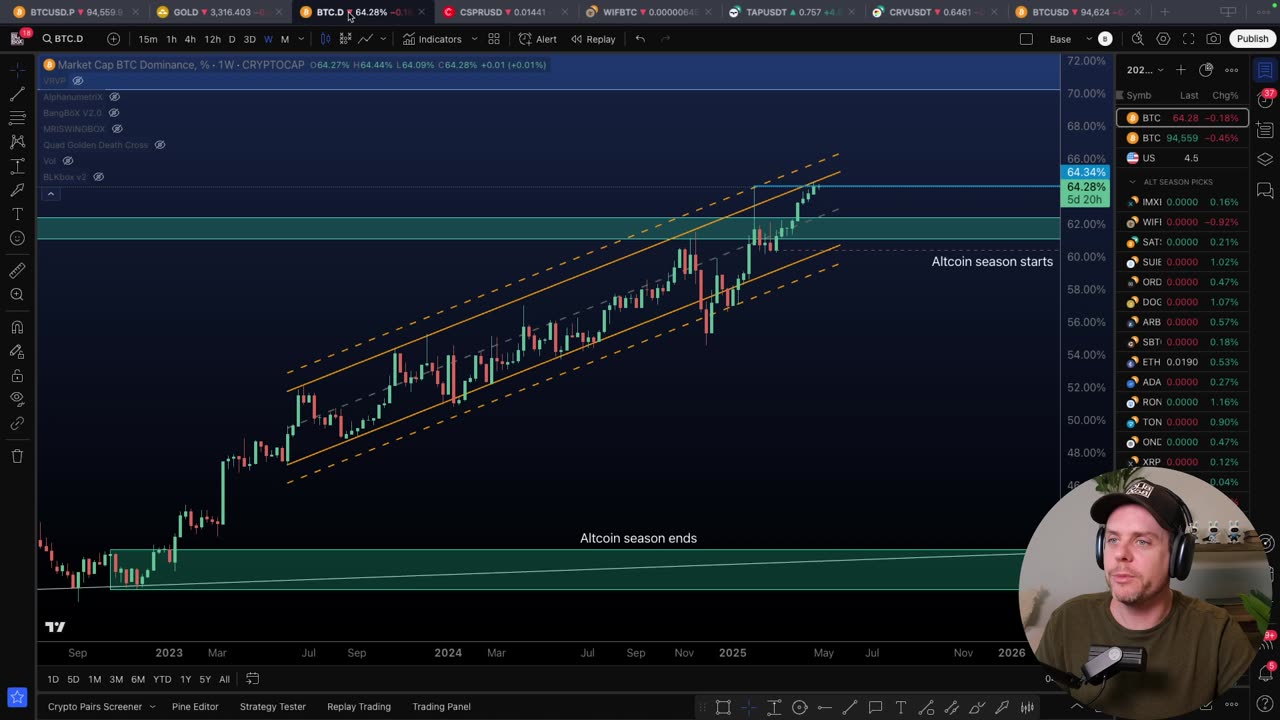This screenshot has width=1280, height=720.
Task: Activate the zoom in tool
Action: coord(17,294)
